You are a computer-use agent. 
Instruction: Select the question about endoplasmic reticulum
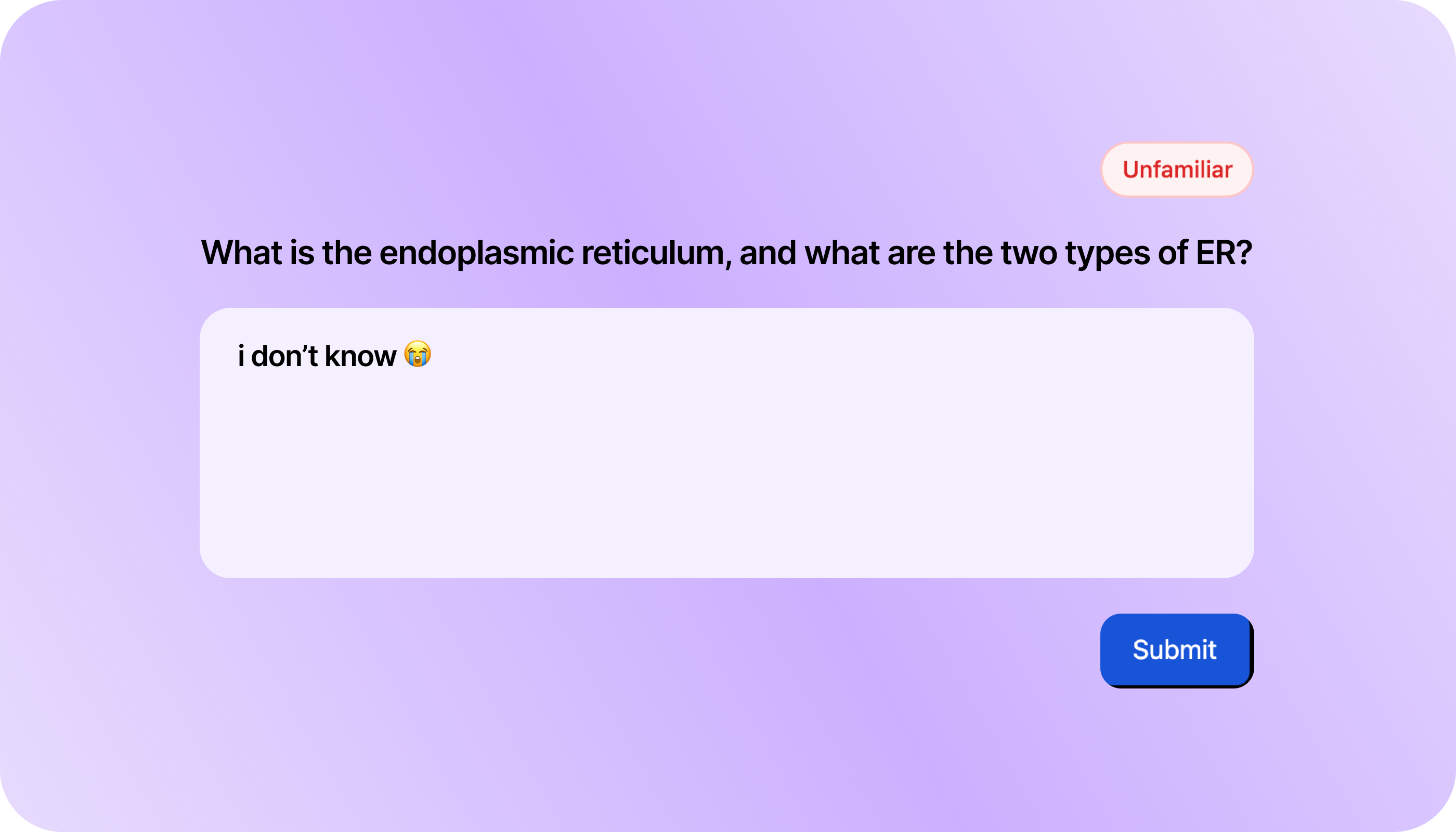coord(726,253)
